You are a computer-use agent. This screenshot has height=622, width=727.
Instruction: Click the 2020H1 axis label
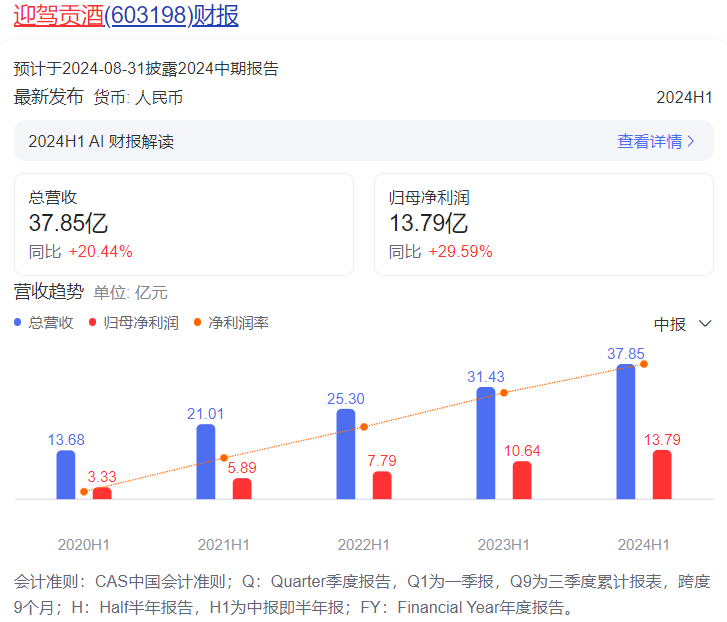coord(84,545)
